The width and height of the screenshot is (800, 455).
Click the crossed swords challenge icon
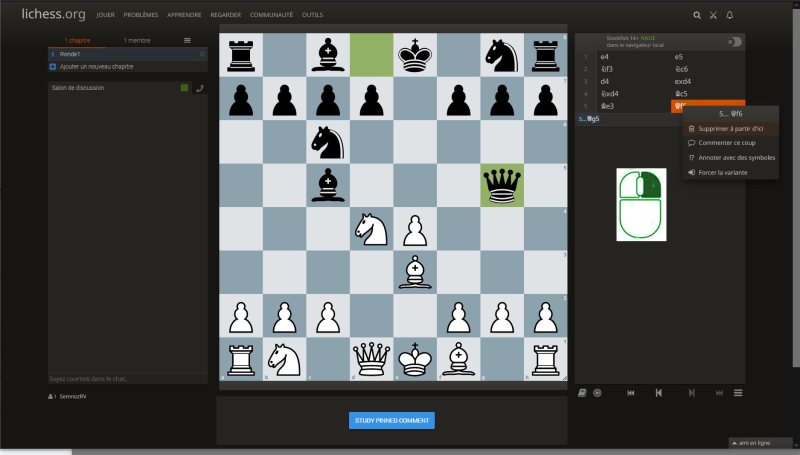click(x=713, y=16)
